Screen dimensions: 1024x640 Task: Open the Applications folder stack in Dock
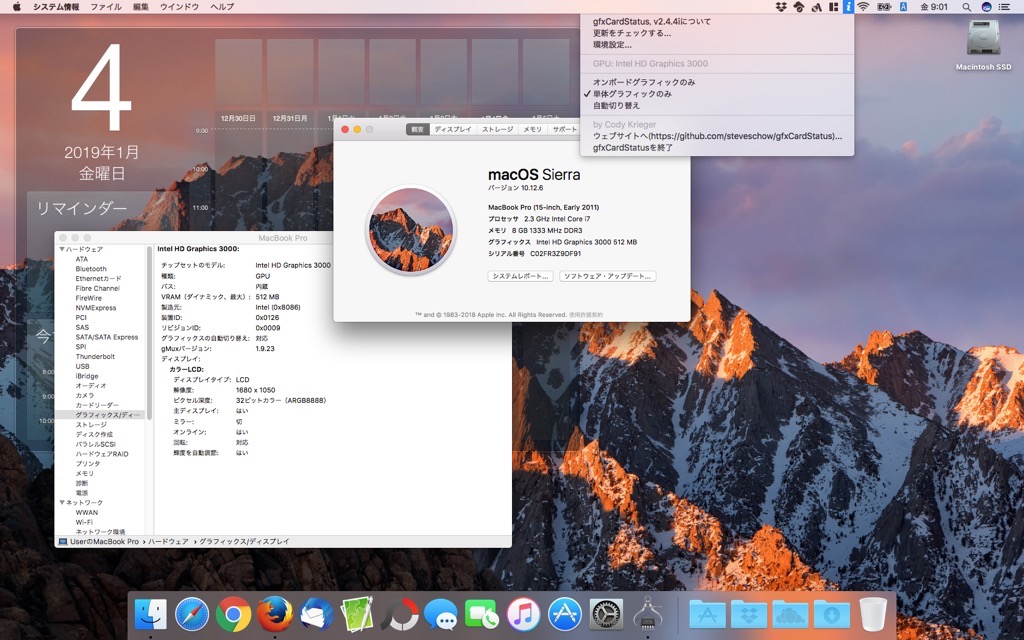click(x=707, y=615)
